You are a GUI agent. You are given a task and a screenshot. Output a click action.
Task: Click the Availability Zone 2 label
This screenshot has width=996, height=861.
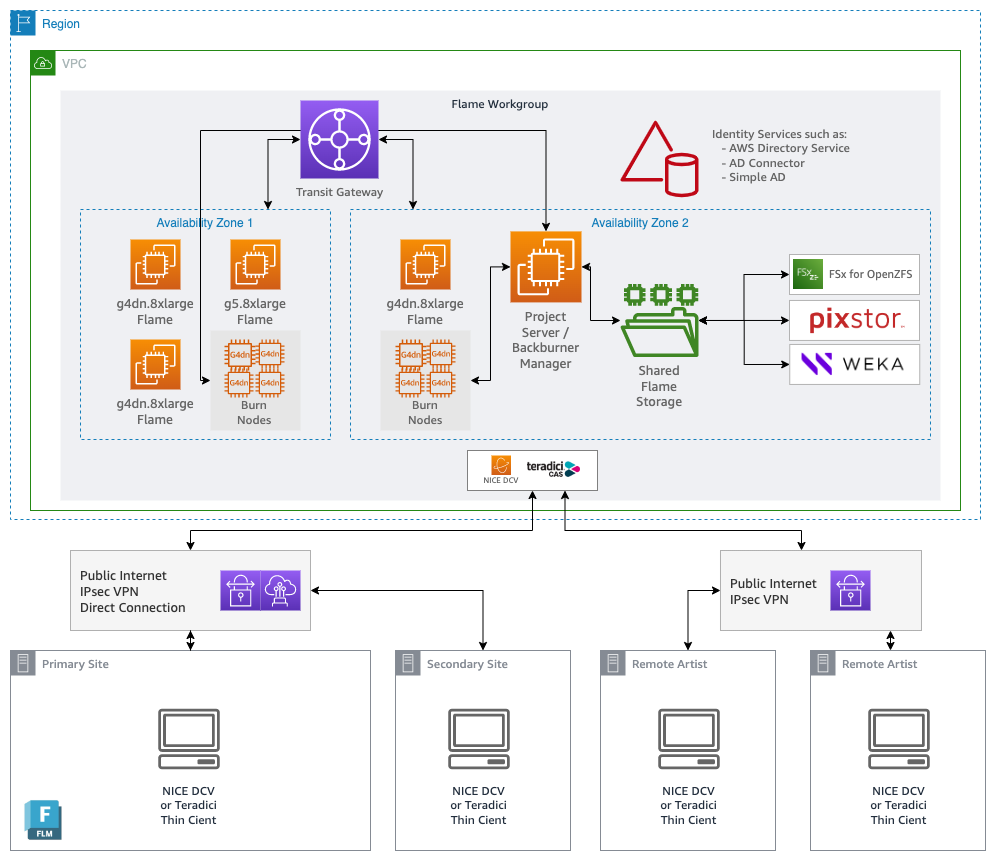pos(640,223)
